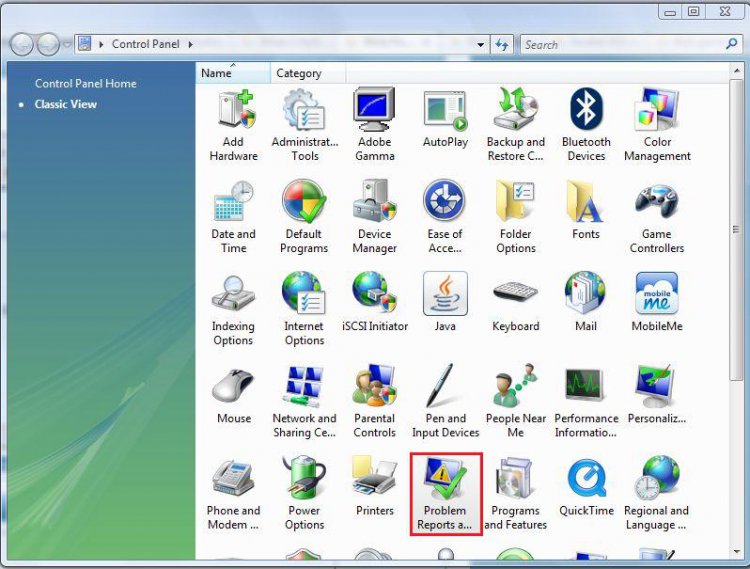Open Backup and Restore Center
Image resolution: width=750 pixels, height=569 pixels.
[x=516, y=125]
